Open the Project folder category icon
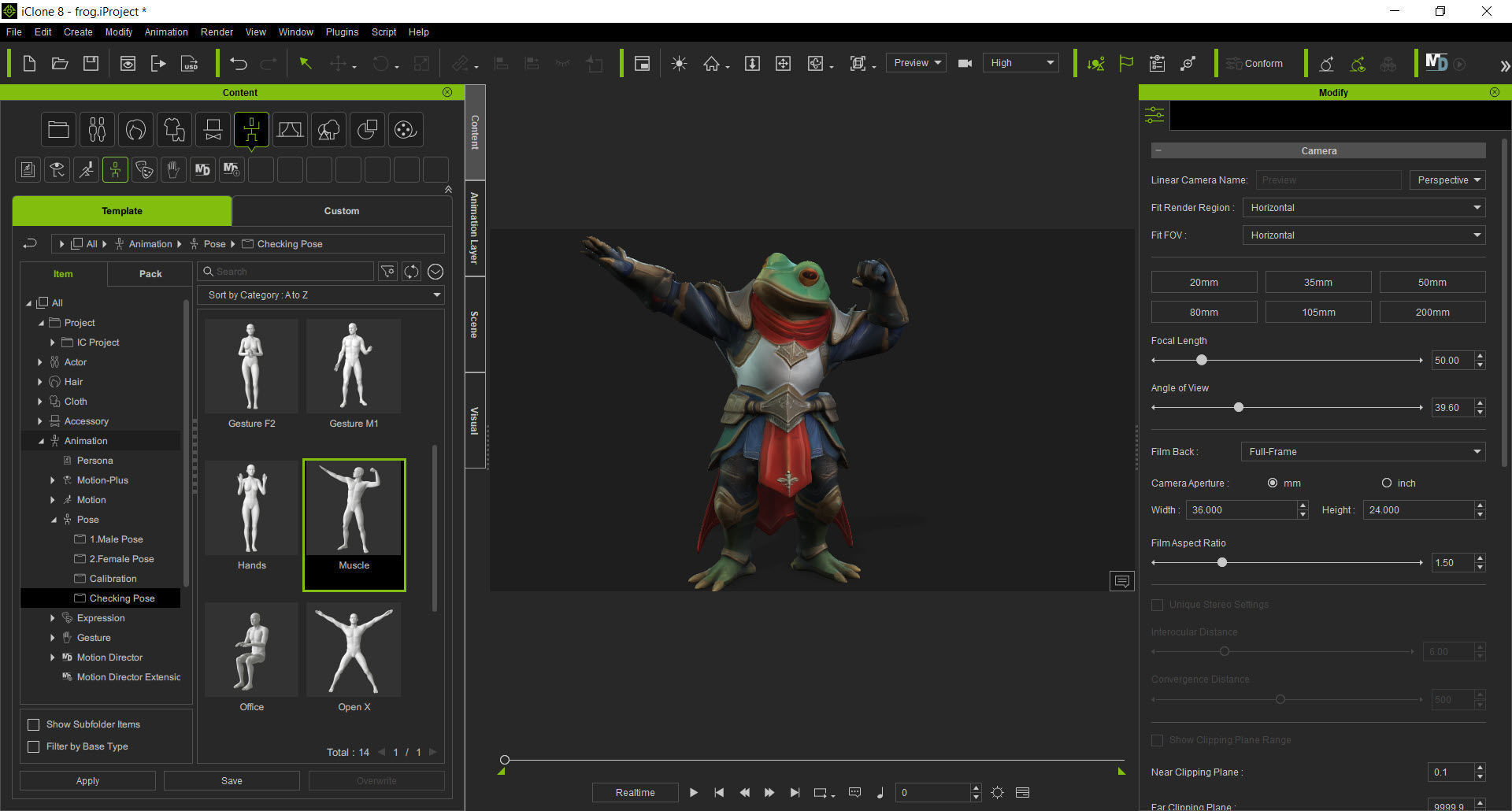The image size is (1512, 811). click(58, 130)
